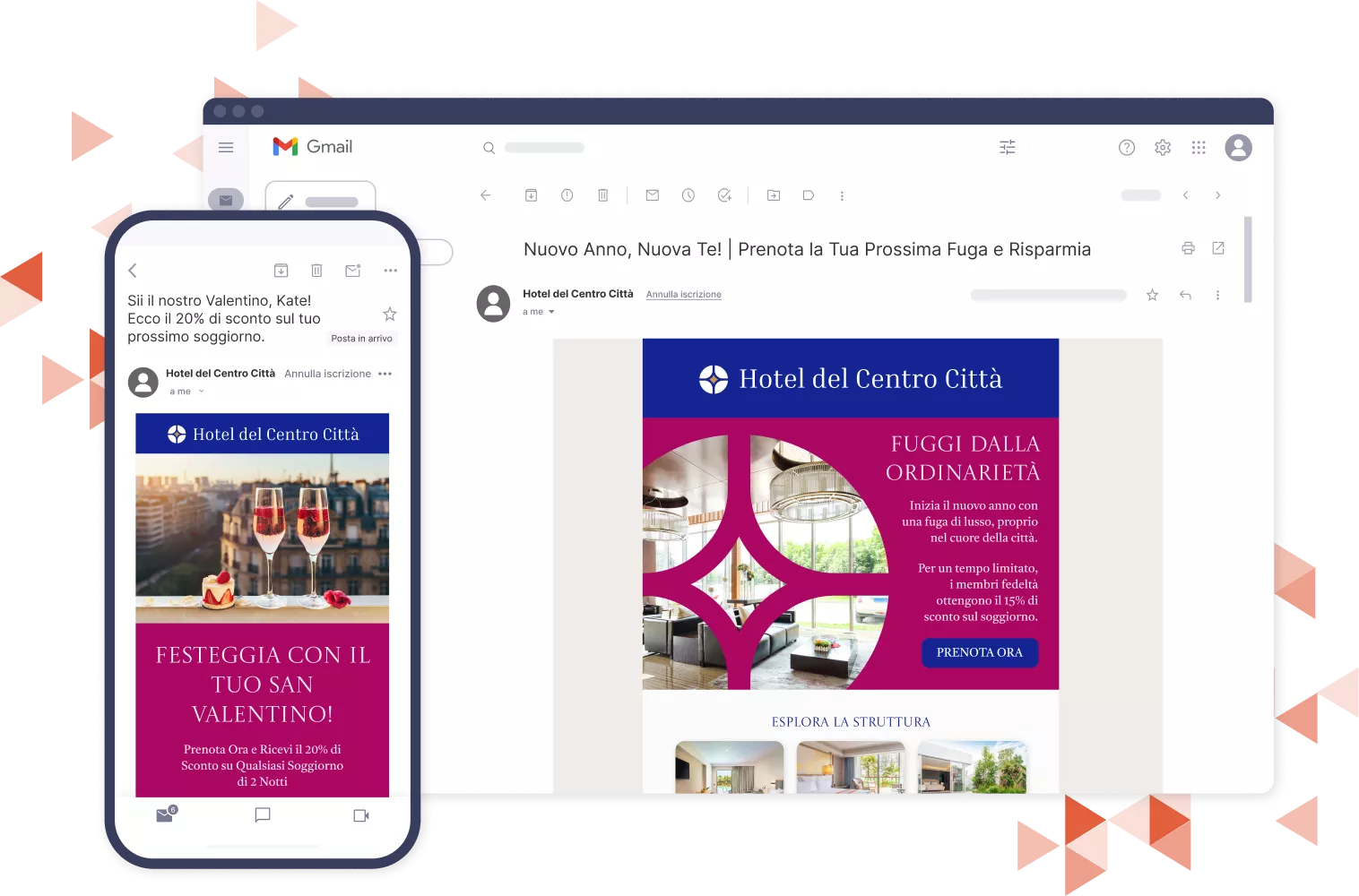Star the Nuovo Anno email
Image resolution: width=1359 pixels, height=896 pixels.
pyautogui.click(x=1152, y=294)
